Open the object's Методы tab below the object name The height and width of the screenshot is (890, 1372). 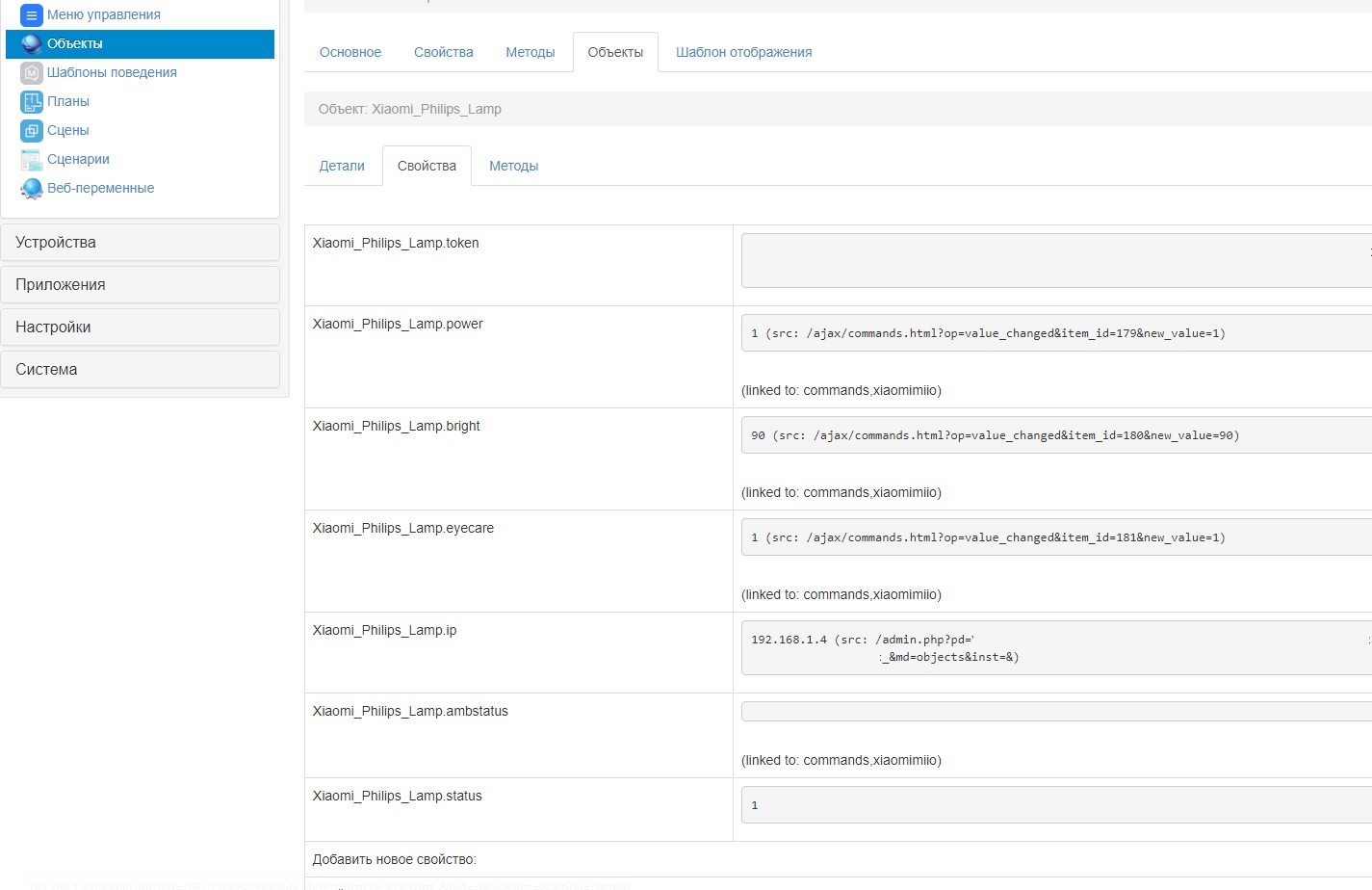(x=513, y=166)
